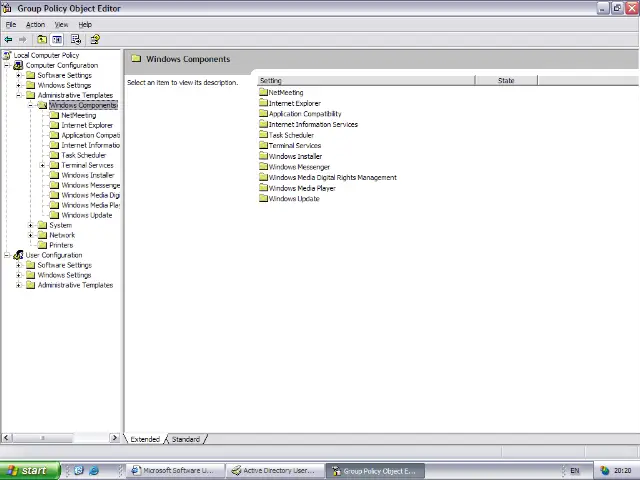Screen dimensions: 640x480
Task: Switch to Microsoft Software Update taskbar window
Action: [176, 471]
